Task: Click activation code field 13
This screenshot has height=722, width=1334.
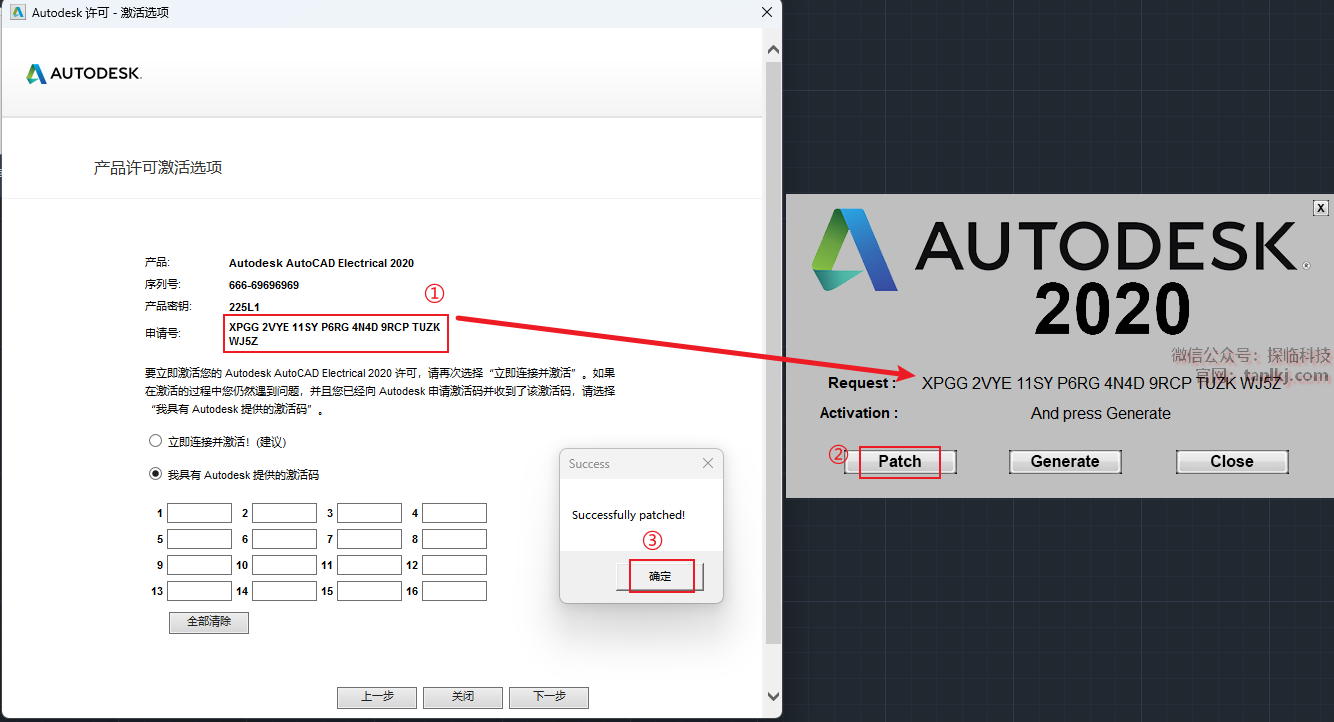Action: coord(199,591)
